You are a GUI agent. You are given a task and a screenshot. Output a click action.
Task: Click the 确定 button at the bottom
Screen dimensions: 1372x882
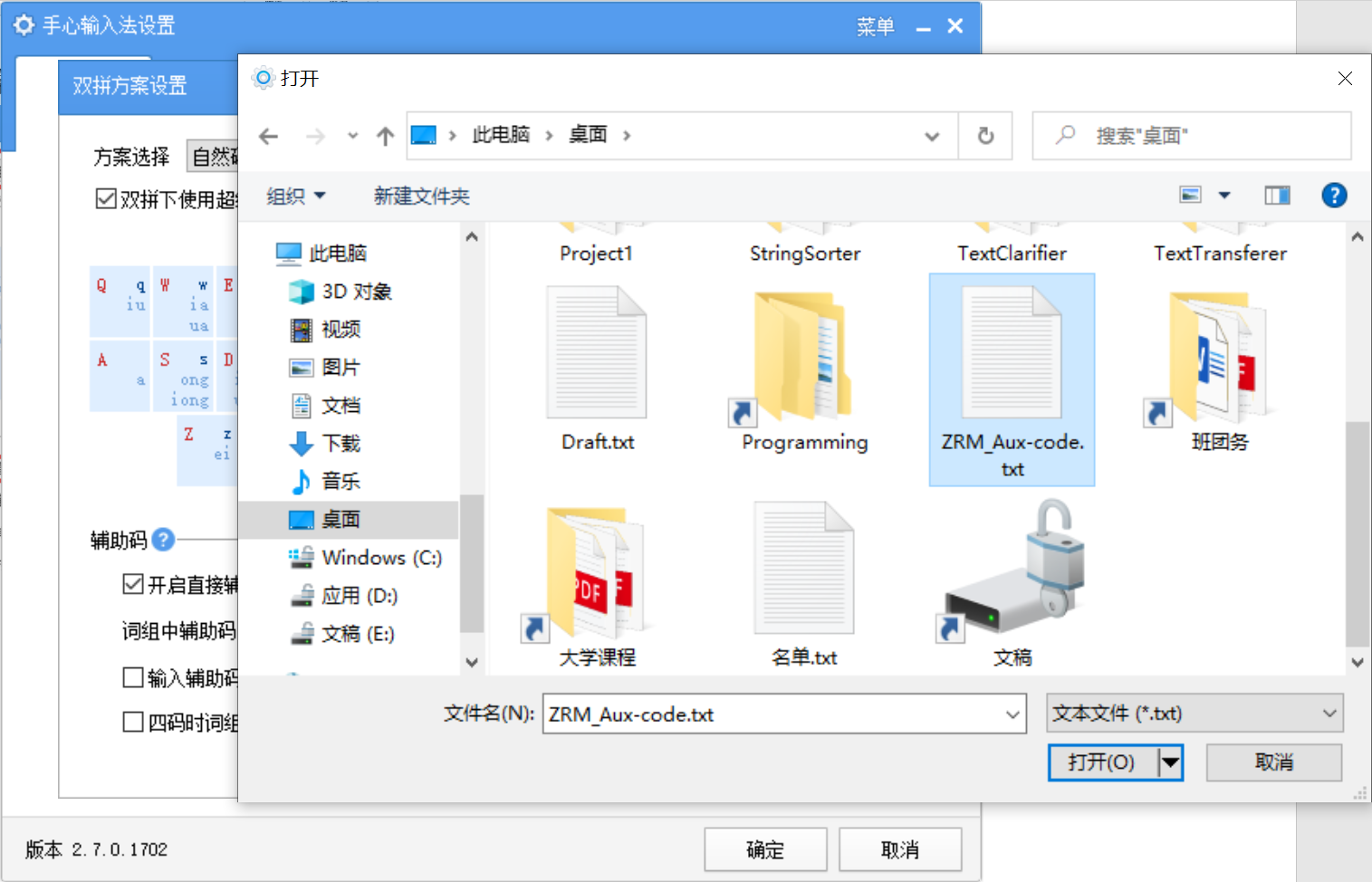coord(765,849)
